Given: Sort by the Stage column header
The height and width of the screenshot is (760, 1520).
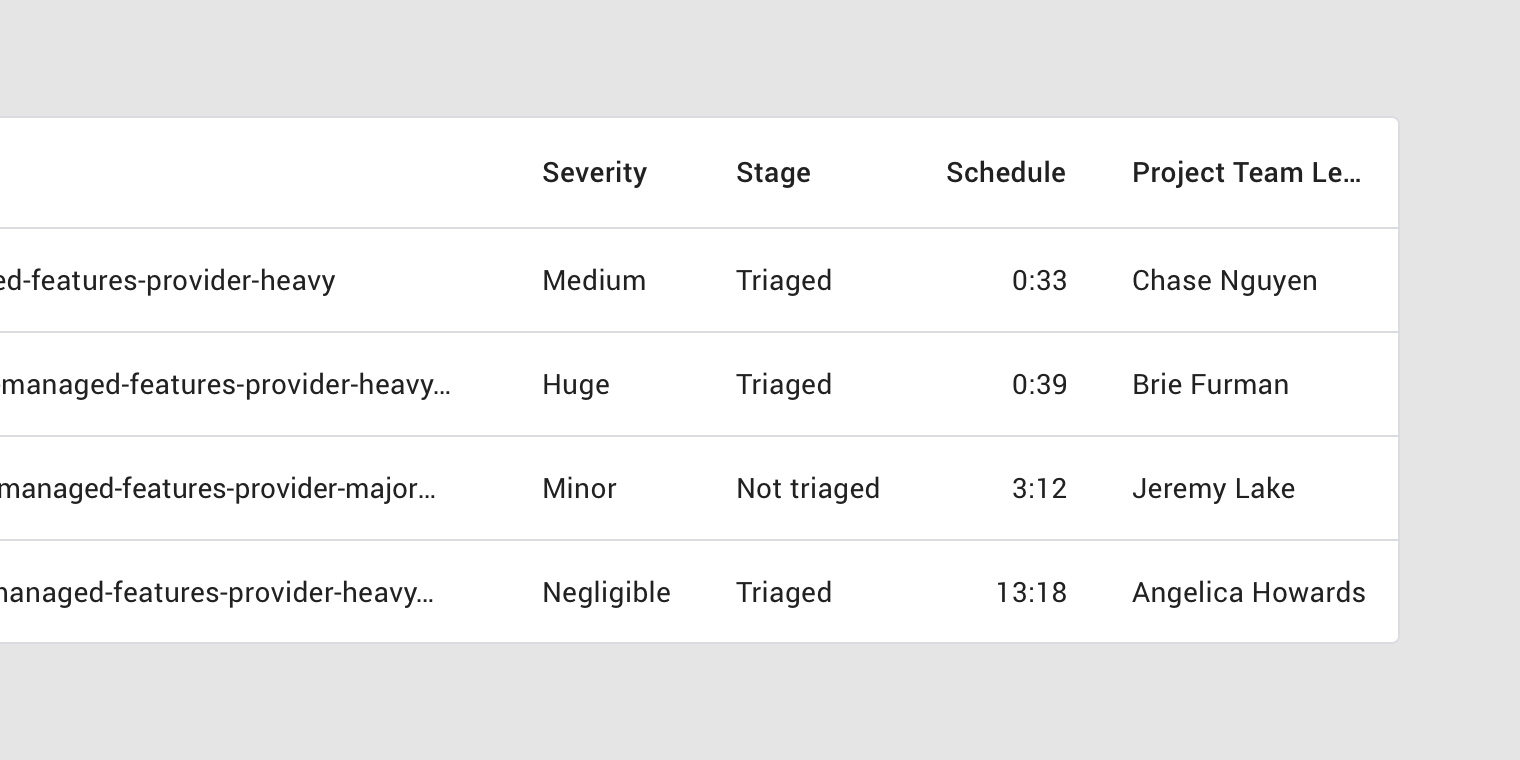Looking at the screenshot, I should tap(773, 173).
